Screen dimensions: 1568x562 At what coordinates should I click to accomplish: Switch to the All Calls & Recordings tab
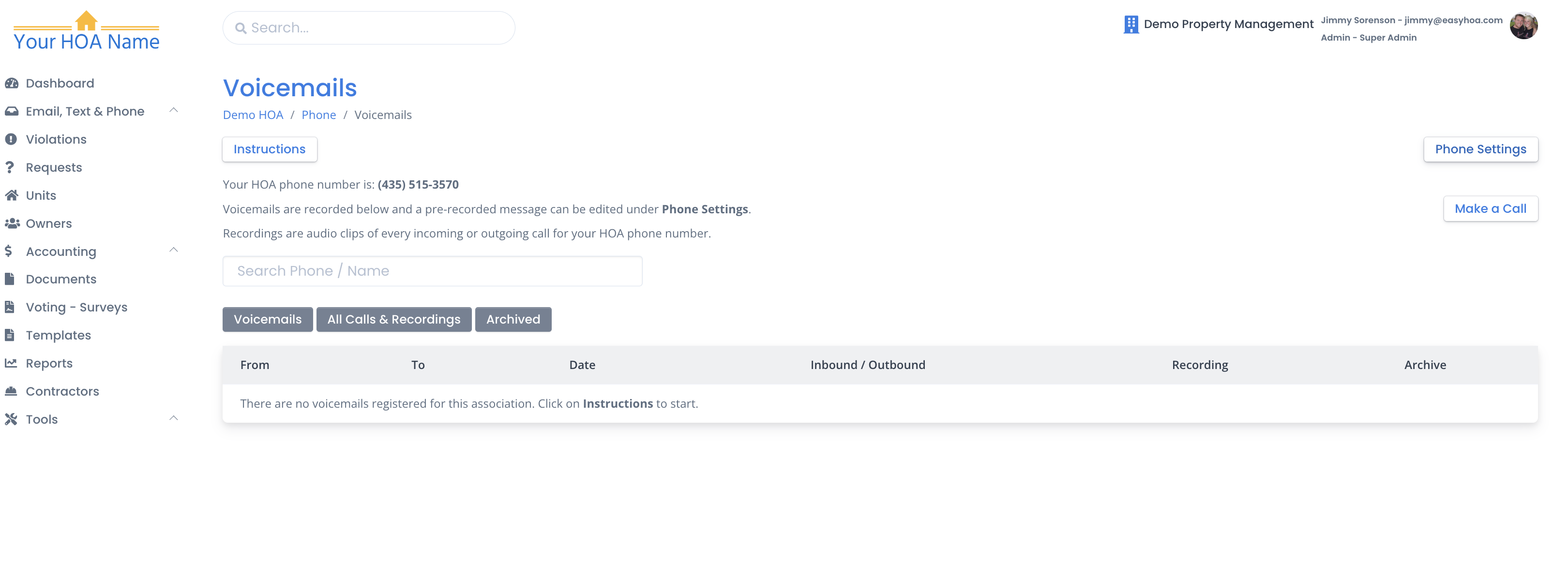[394, 319]
